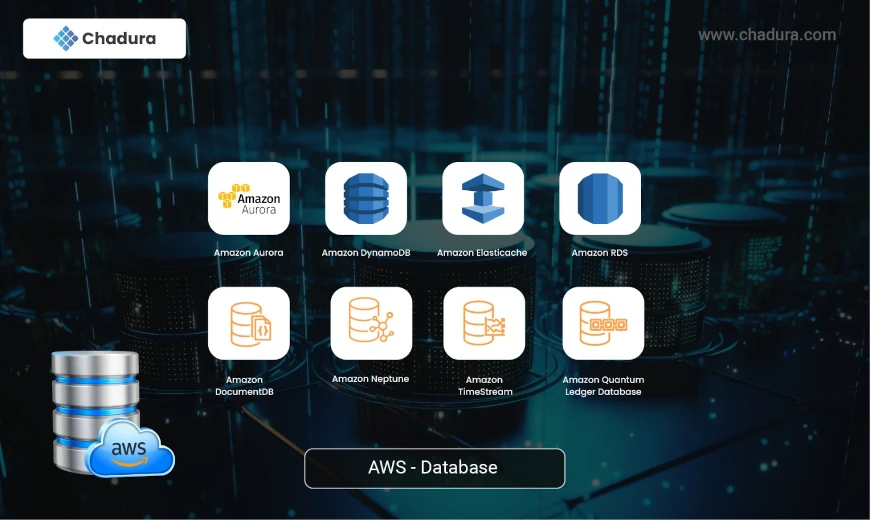
Task: Click the "Amazon DynamoDB" label text
Action: point(366,253)
